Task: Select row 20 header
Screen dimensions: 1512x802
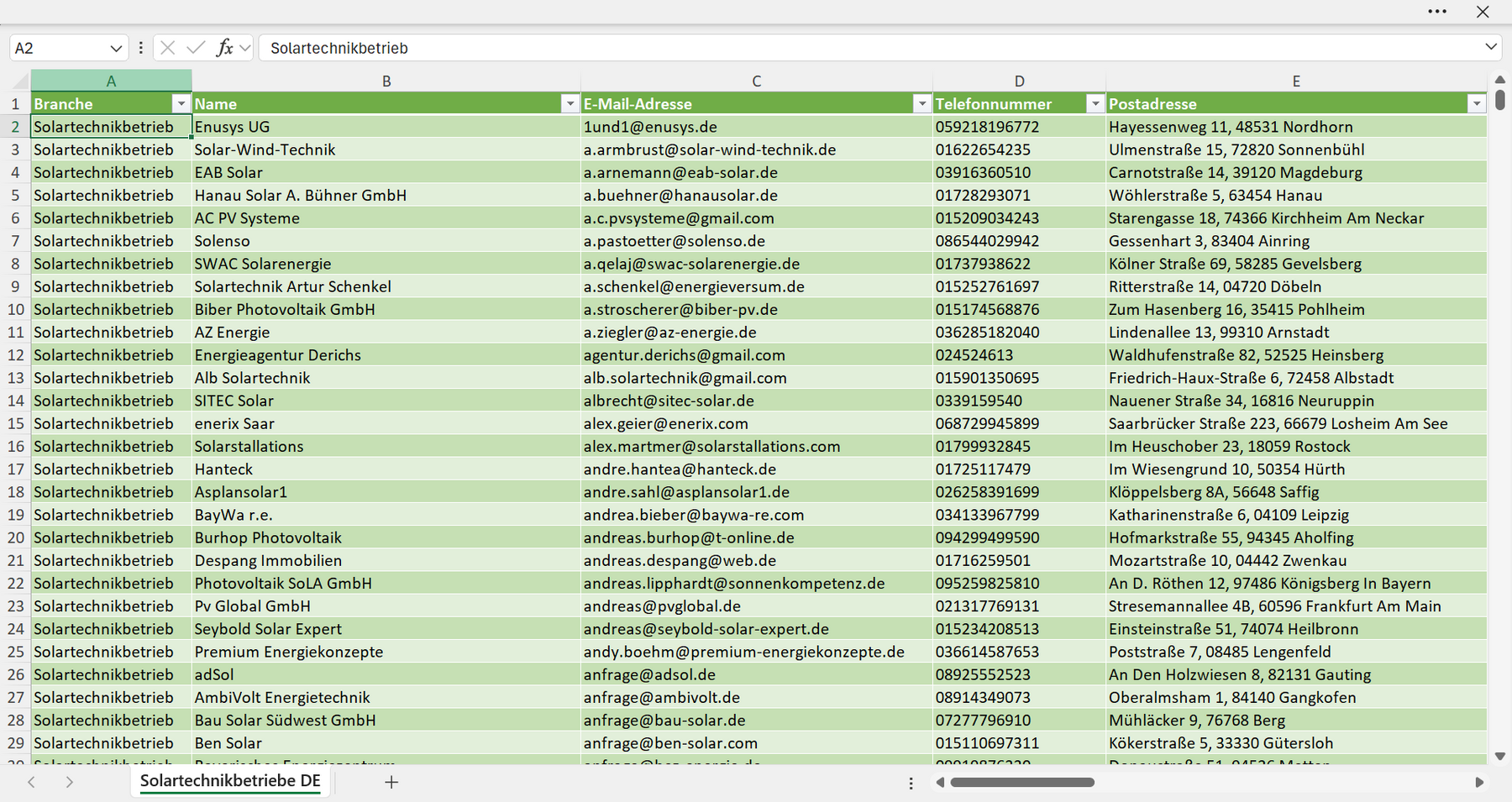Action: [x=15, y=537]
